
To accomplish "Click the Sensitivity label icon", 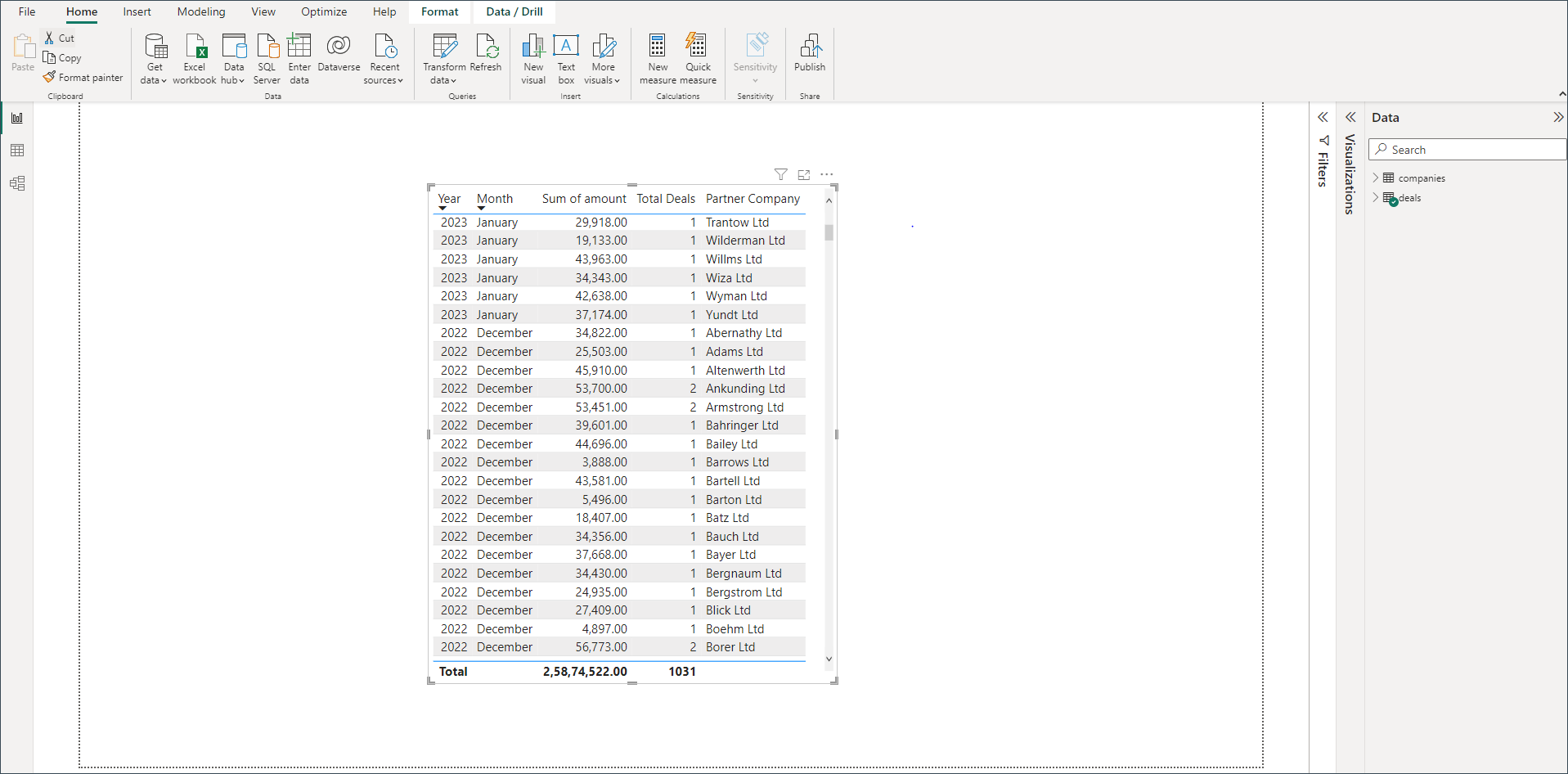I will (755, 45).
